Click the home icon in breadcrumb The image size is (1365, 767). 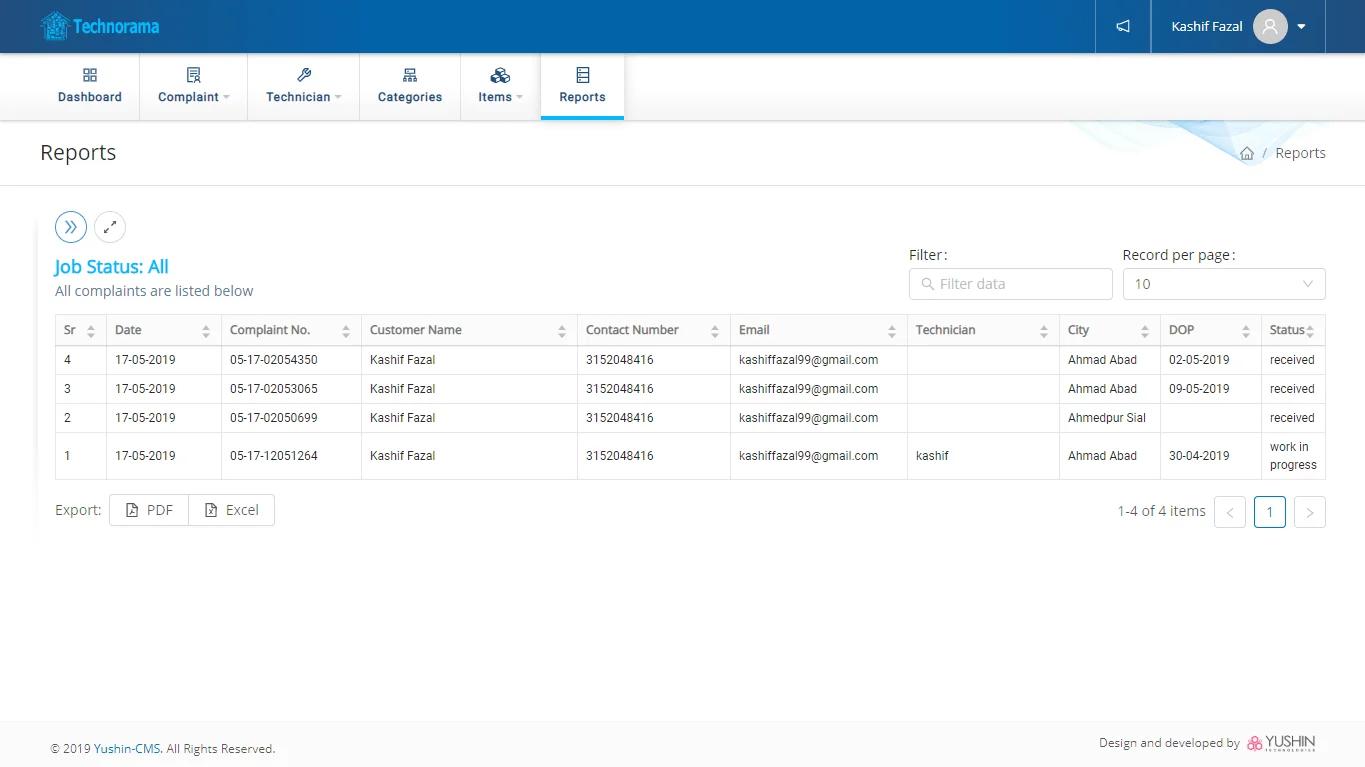coord(1246,154)
